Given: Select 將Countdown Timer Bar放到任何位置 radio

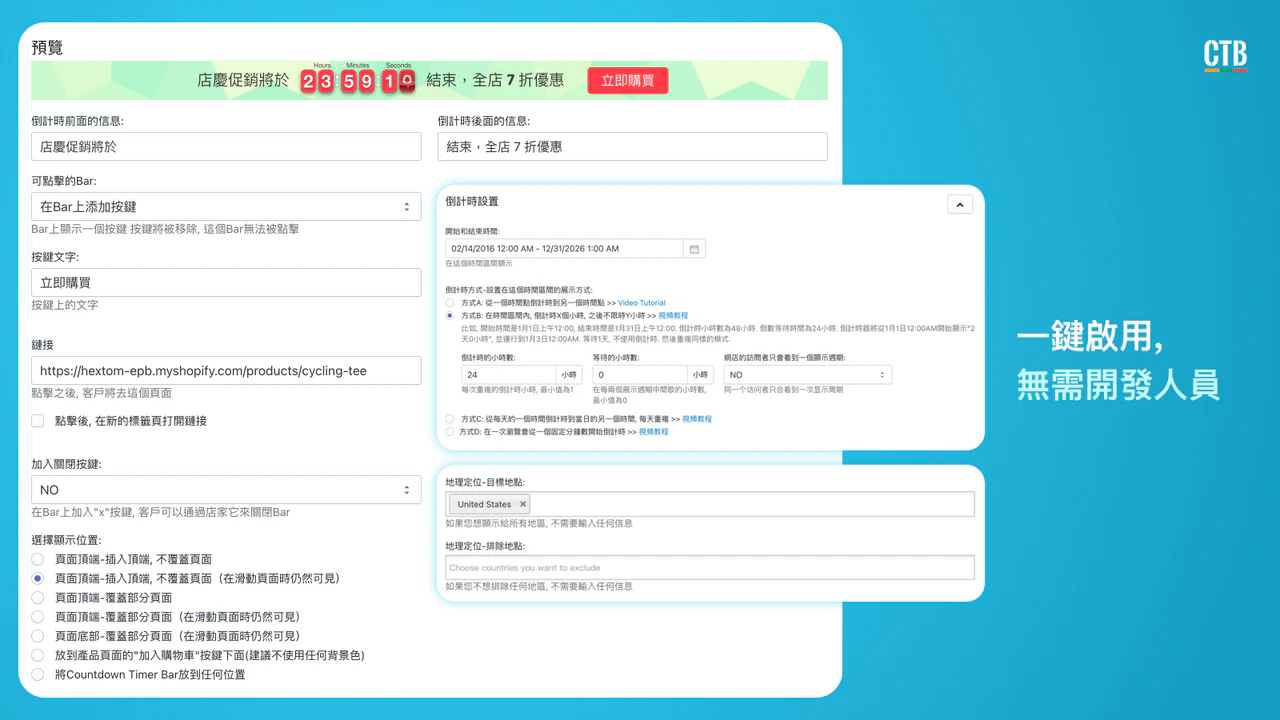Looking at the screenshot, I should point(38,674).
